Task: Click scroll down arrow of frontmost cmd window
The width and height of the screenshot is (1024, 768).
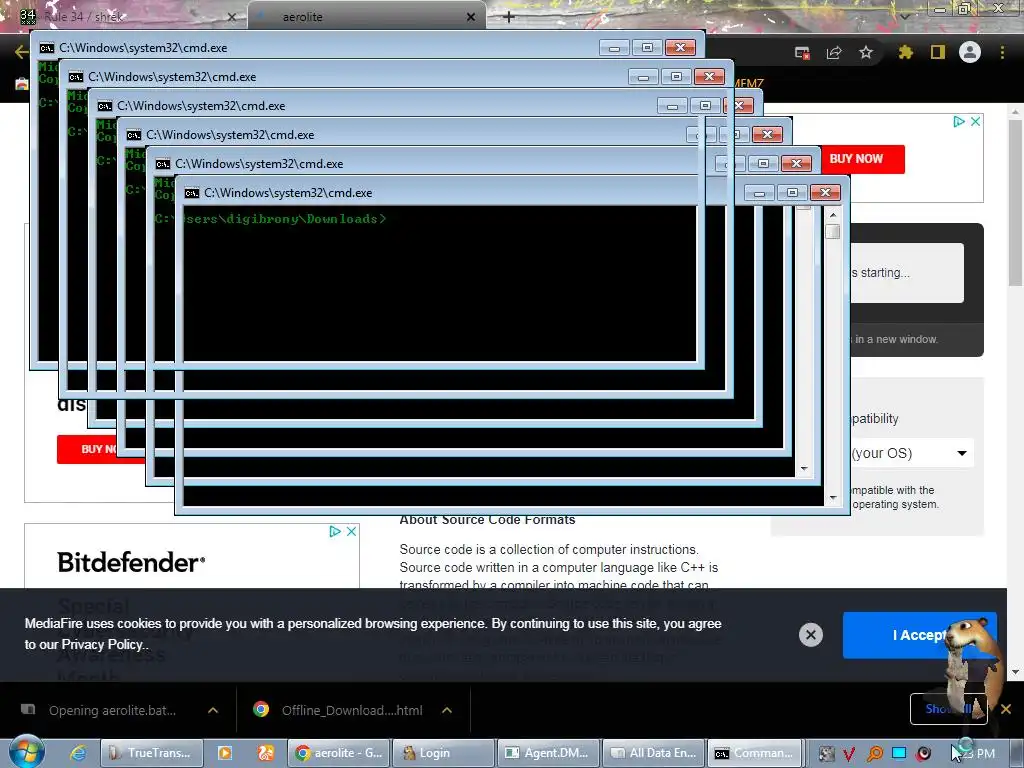Action: coord(833,498)
